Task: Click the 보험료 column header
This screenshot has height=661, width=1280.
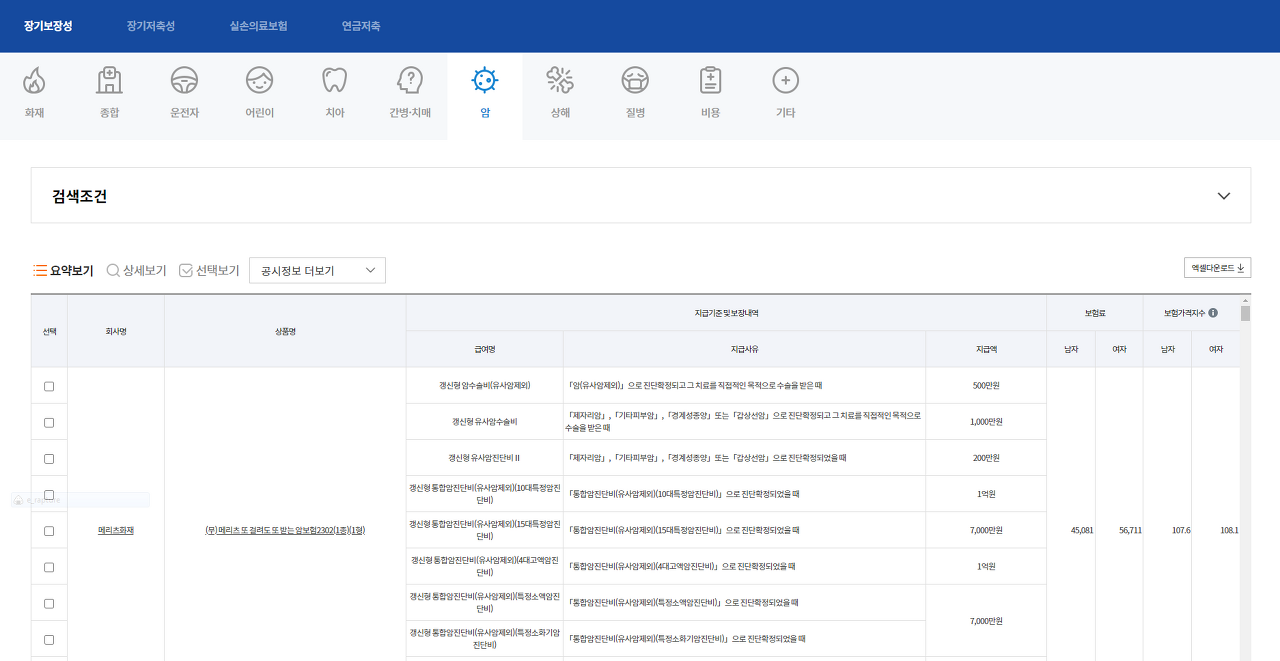Action: tap(1096, 313)
